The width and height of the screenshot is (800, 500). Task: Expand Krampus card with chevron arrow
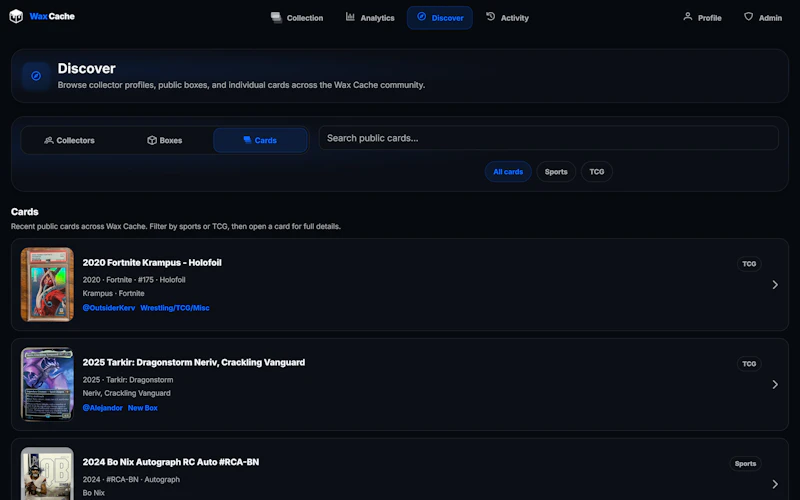coord(775,285)
